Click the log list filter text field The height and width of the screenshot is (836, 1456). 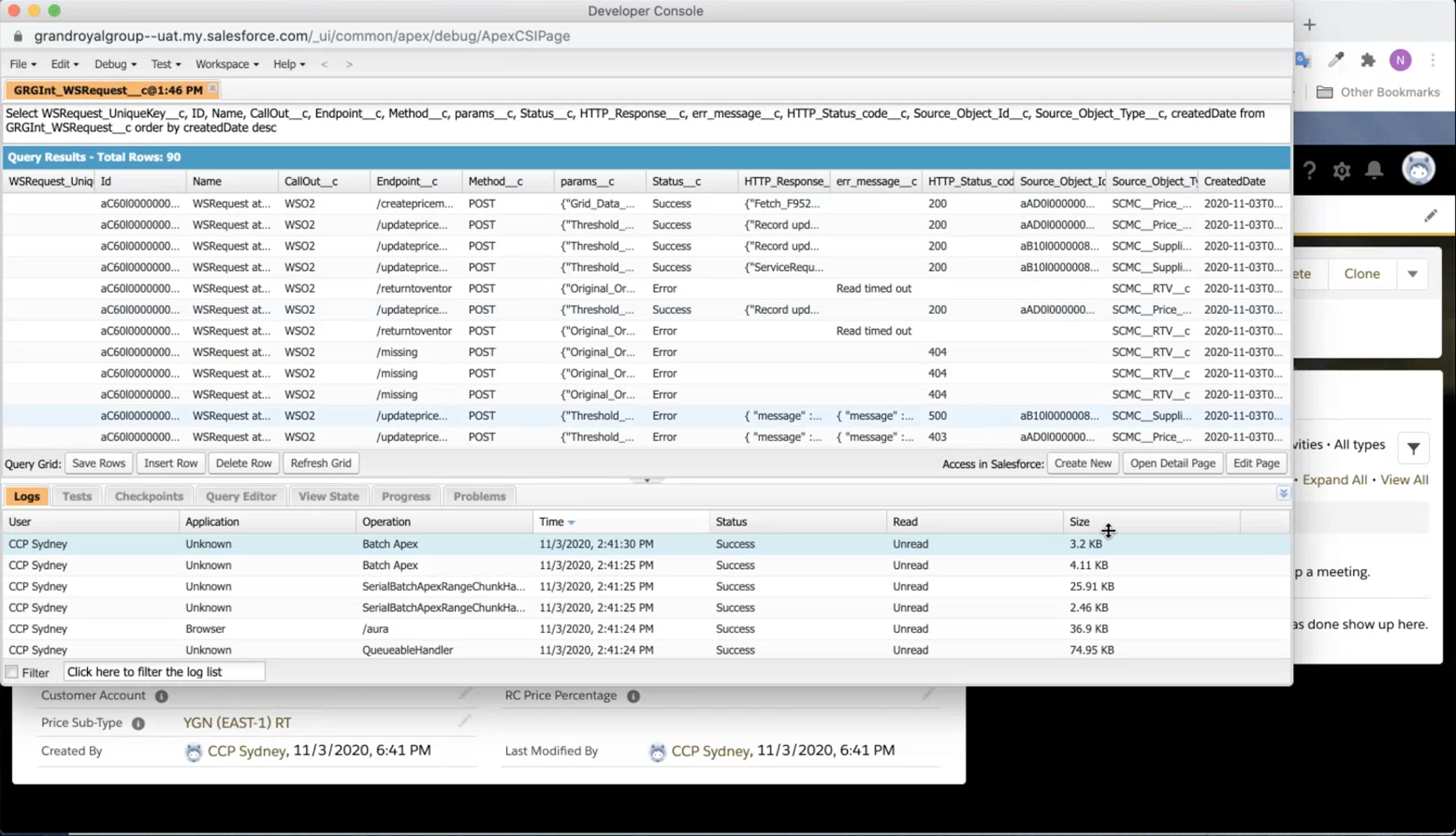pos(164,672)
